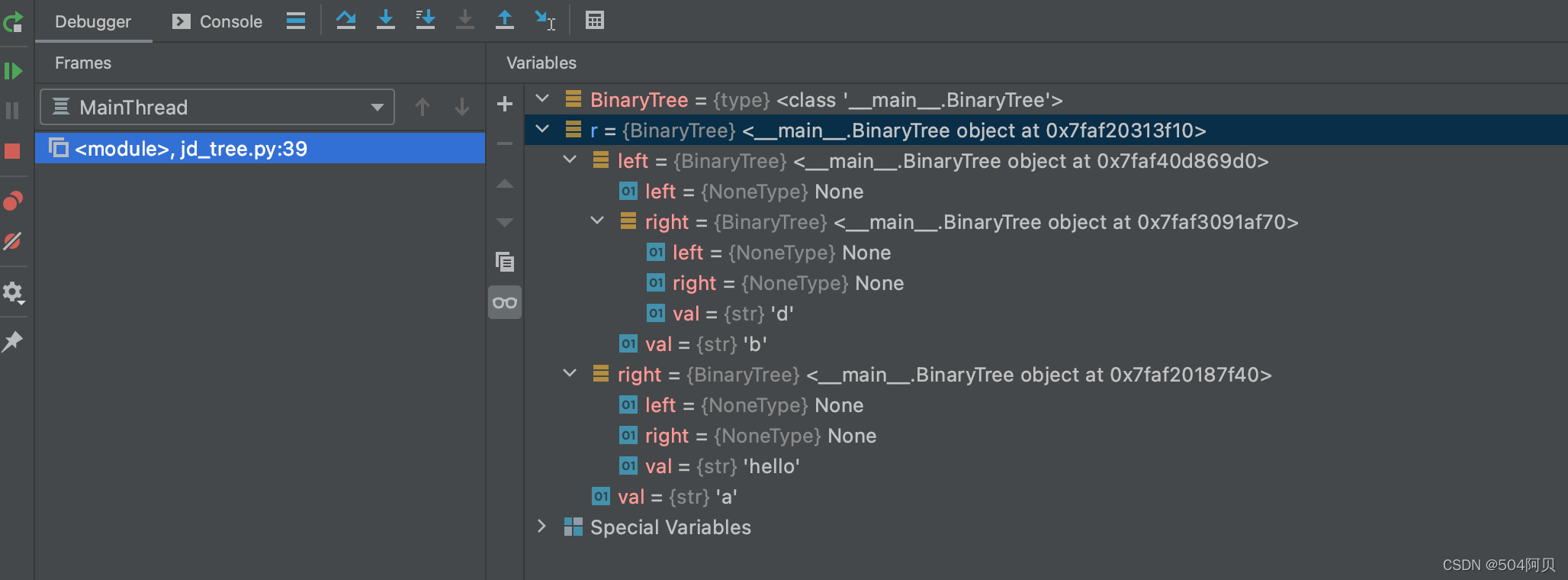Select the val = 'd' row
This screenshot has width=1568, height=580.
1046,313
